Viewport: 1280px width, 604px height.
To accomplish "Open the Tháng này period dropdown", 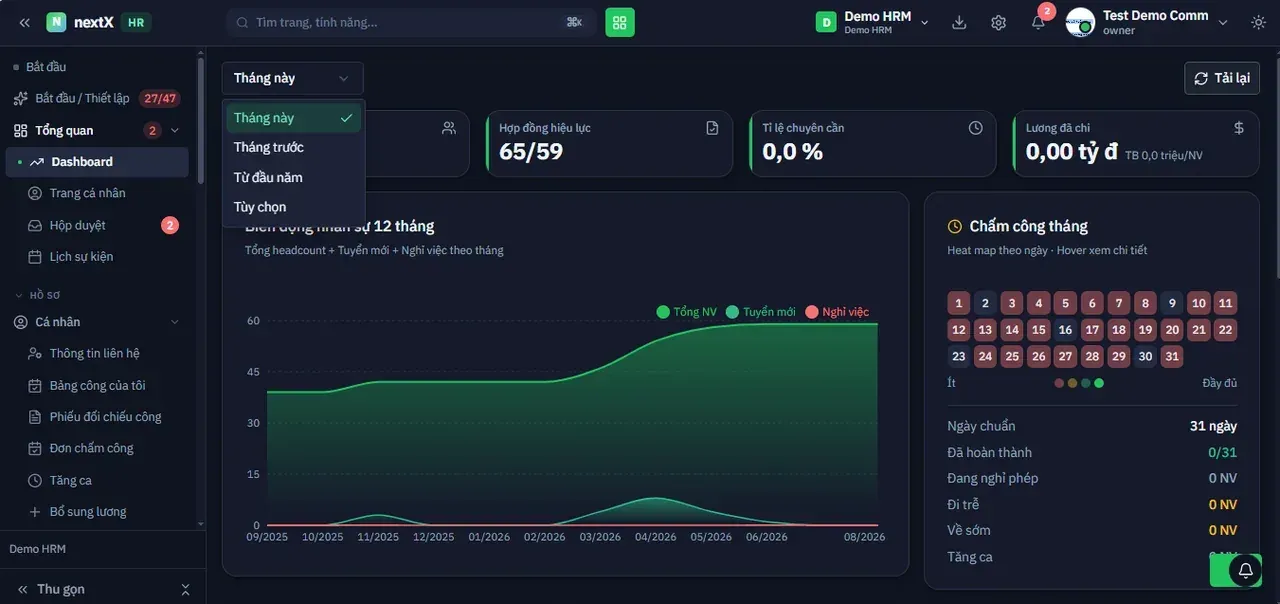I will click(x=292, y=78).
